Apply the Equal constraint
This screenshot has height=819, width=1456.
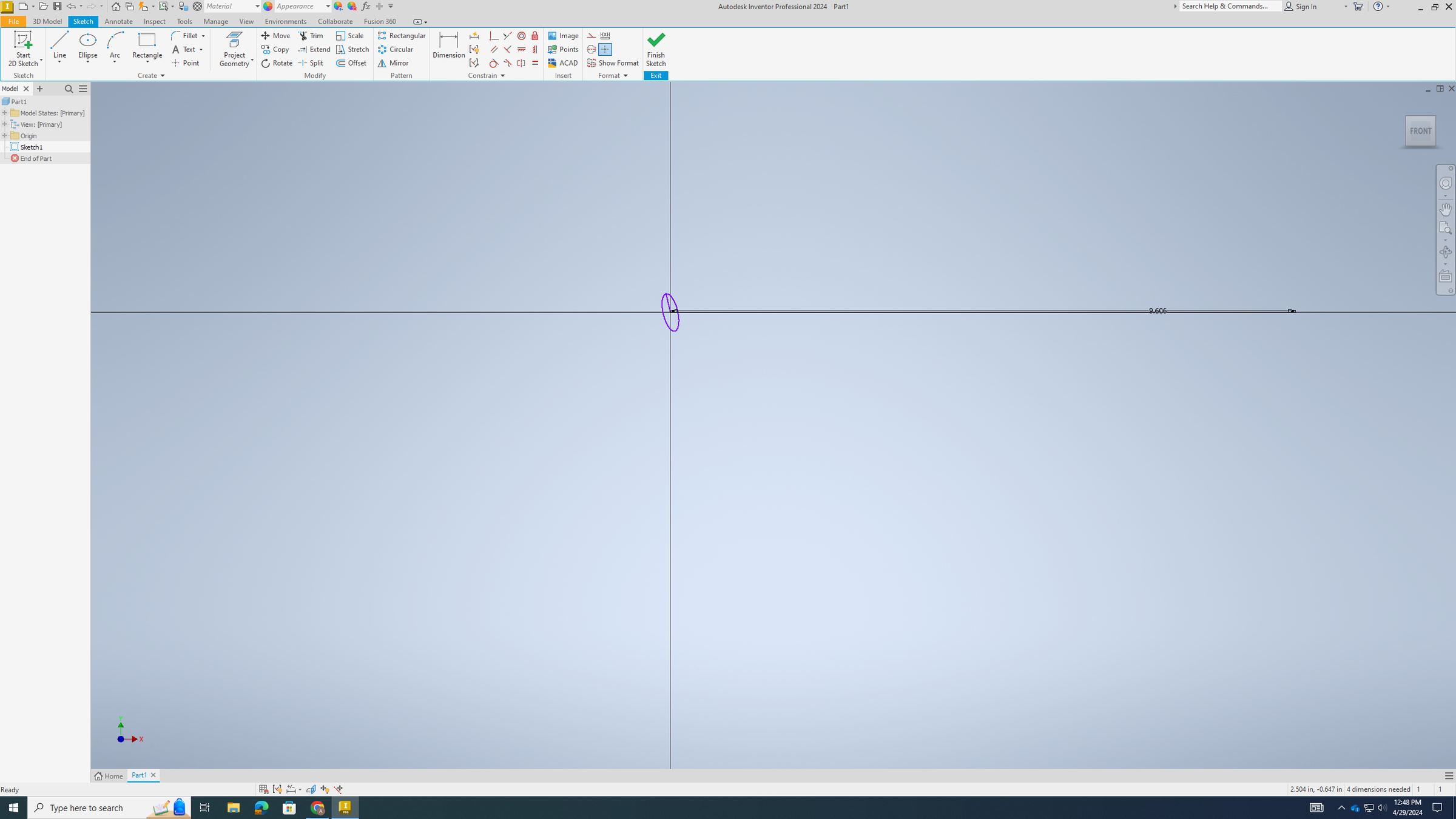534,63
